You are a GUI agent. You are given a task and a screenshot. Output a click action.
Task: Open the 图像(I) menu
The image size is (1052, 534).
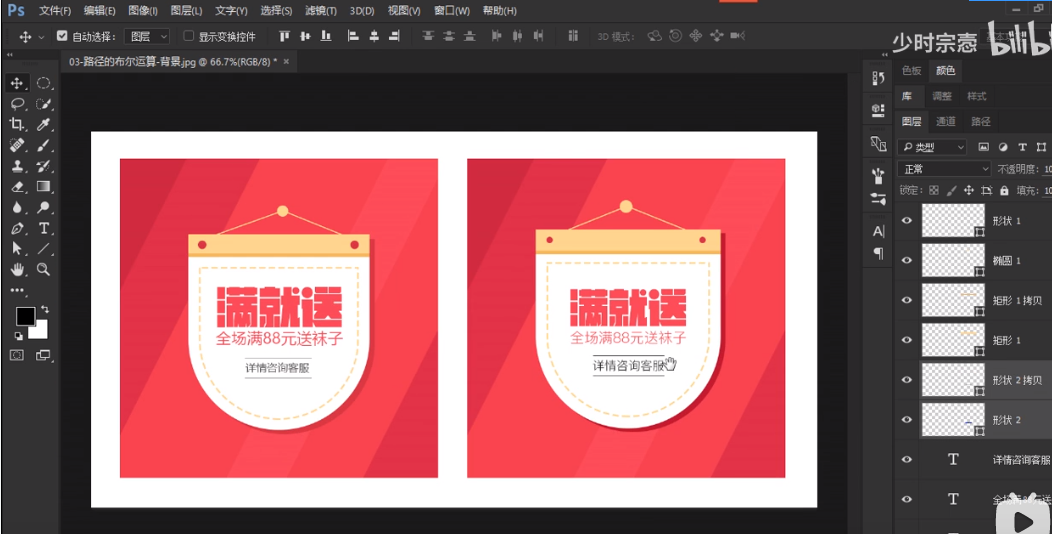(143, 11)
